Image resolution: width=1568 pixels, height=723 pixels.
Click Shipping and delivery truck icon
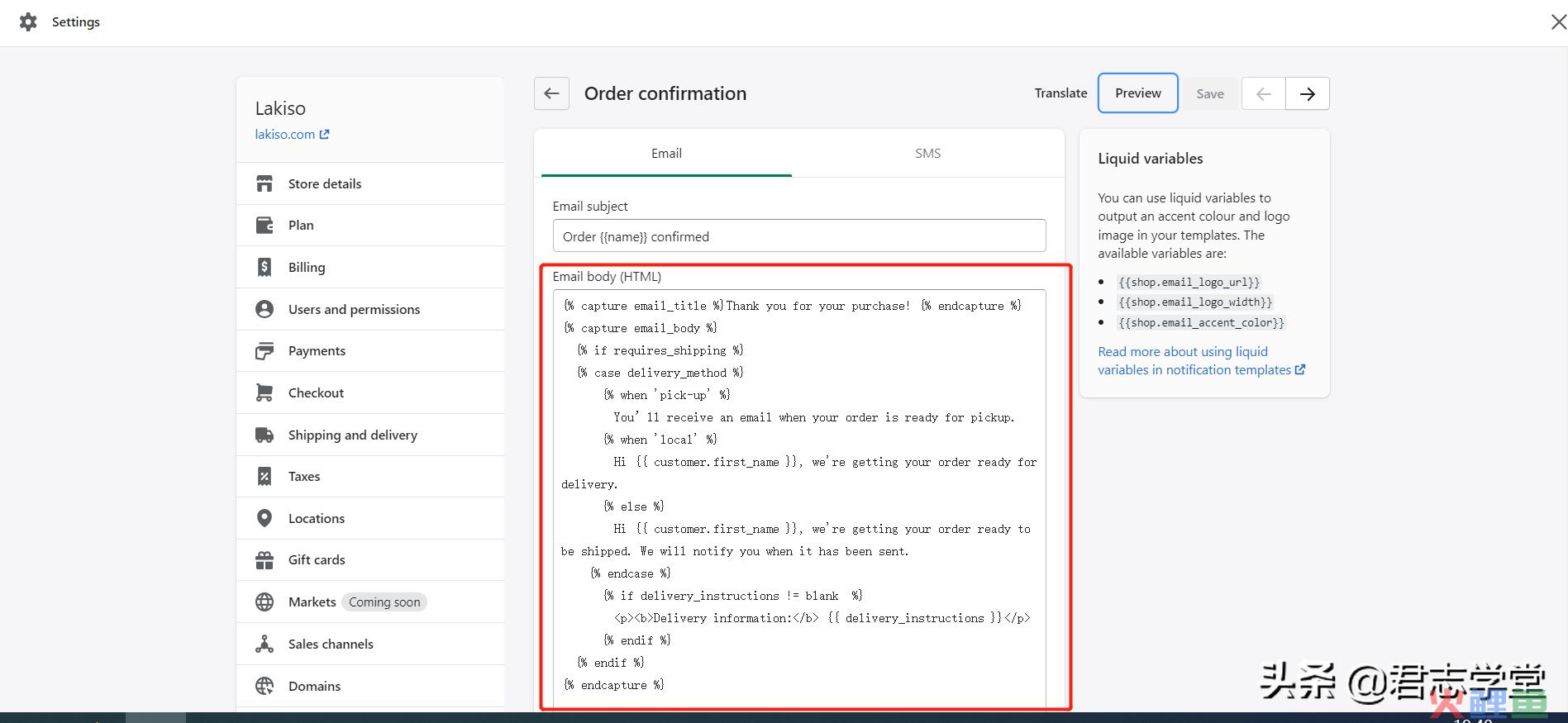tap(265, 435)
